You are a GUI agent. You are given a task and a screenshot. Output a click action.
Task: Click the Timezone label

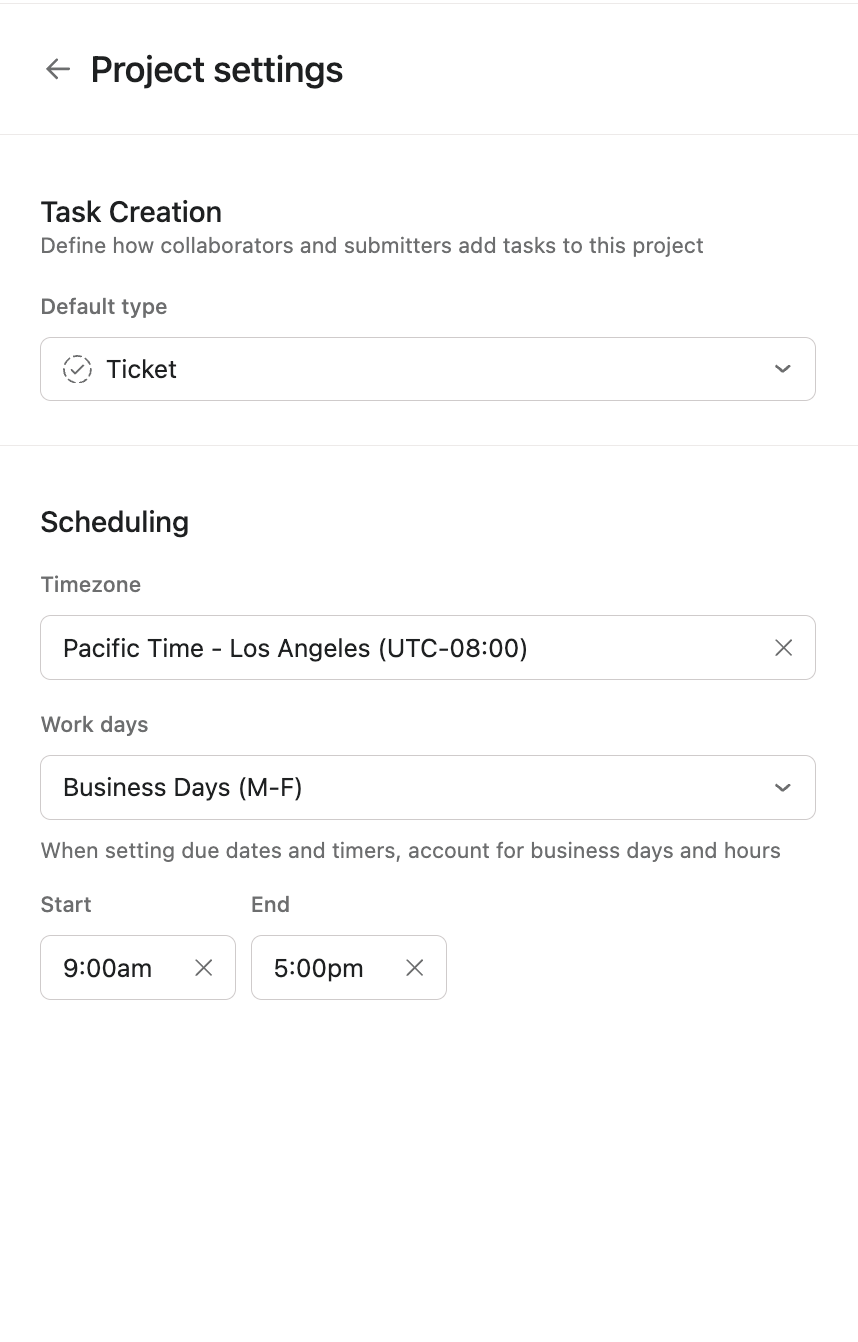[x=90, y=585]
